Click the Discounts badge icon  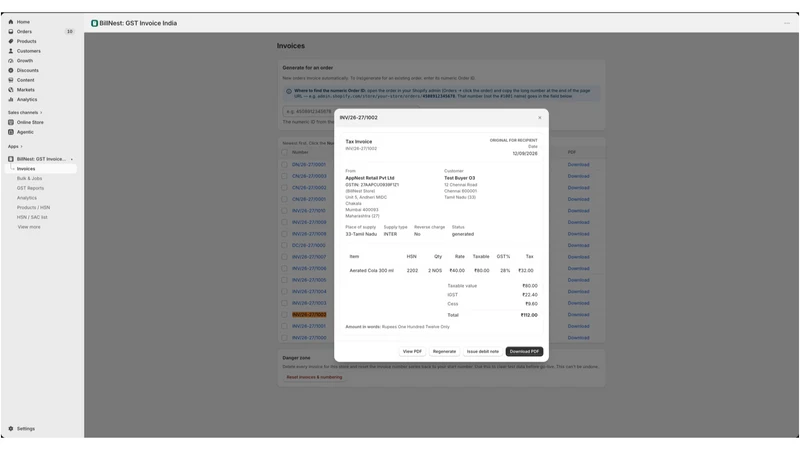11,70
